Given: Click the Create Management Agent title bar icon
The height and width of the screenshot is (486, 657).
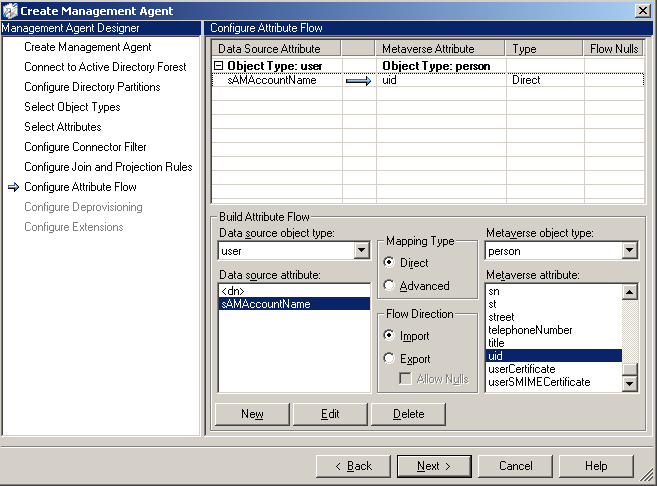Looking at the screenshot, I should [x=10, y=10].
